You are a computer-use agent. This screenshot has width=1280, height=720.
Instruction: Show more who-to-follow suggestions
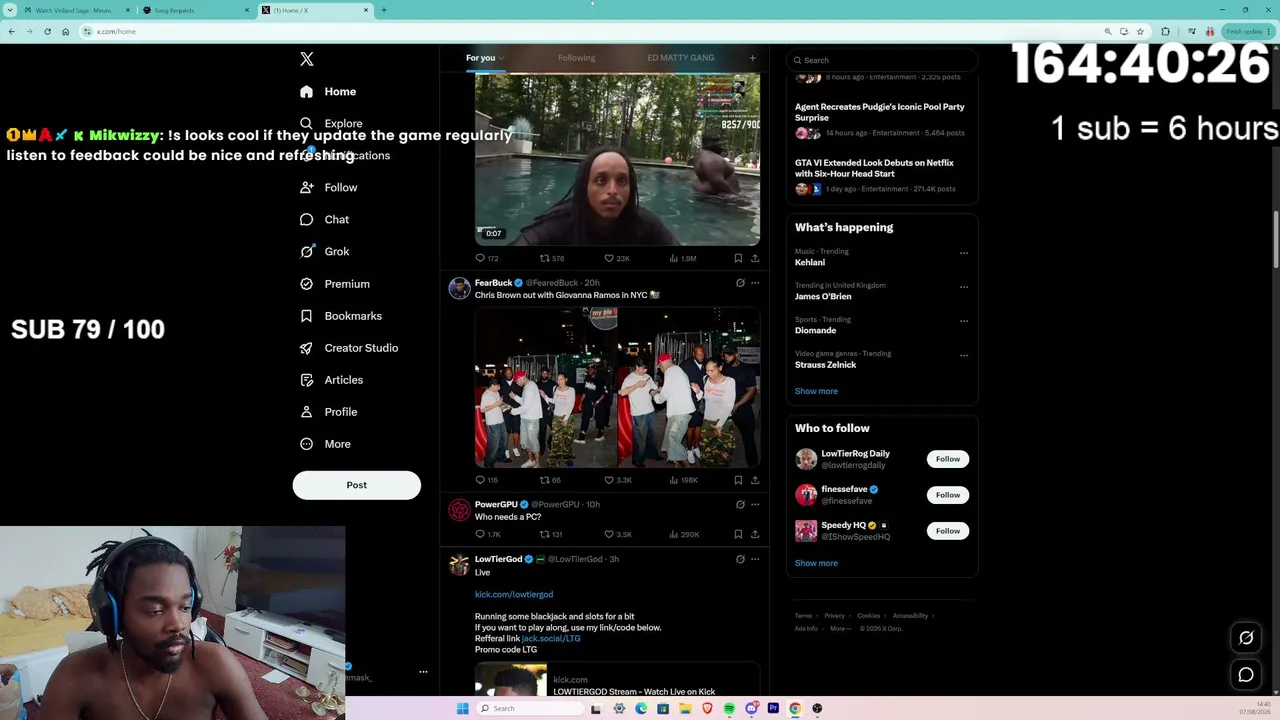(816, 563)
